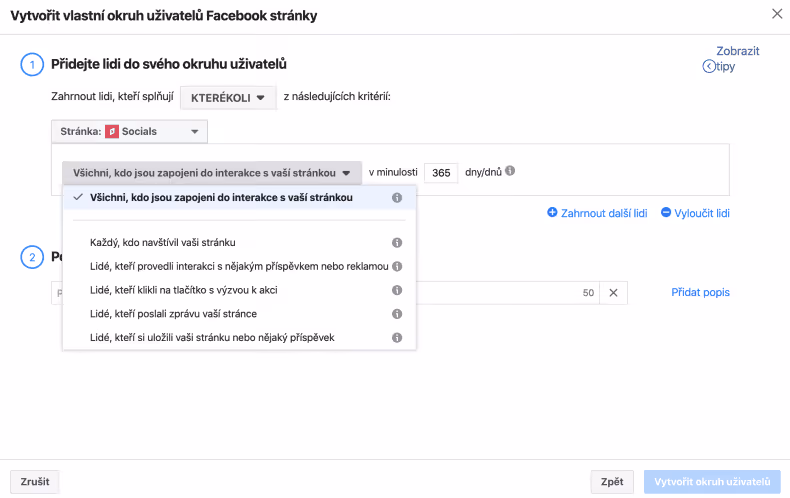Screen dimensions: 790x498
Task: Open info icon for "uložili vaši stránku"
Action: (x=397, y=337)
